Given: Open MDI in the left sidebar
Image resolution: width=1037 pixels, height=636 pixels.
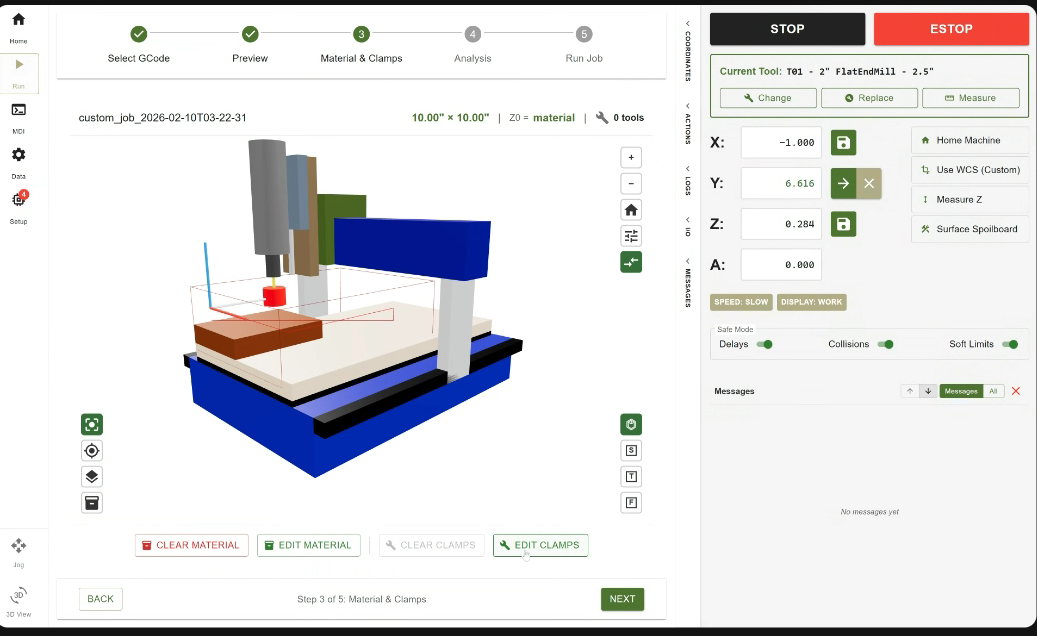Looking at the screenshot, I should pos(18,115).
